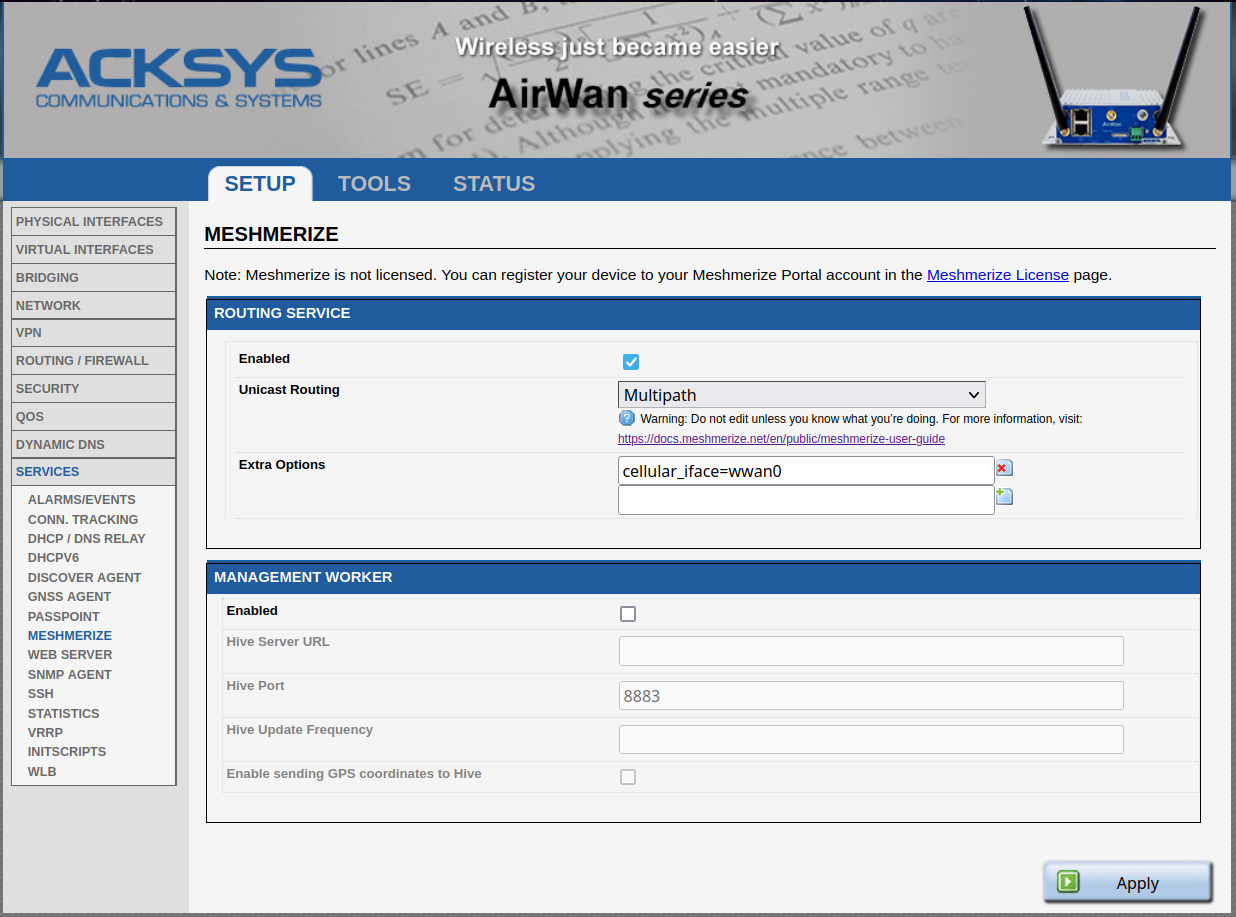Open the Unicast Routing dropdown
This screenshot has height=917, width=1236.
pyautogui.click(x=801, y=395)
